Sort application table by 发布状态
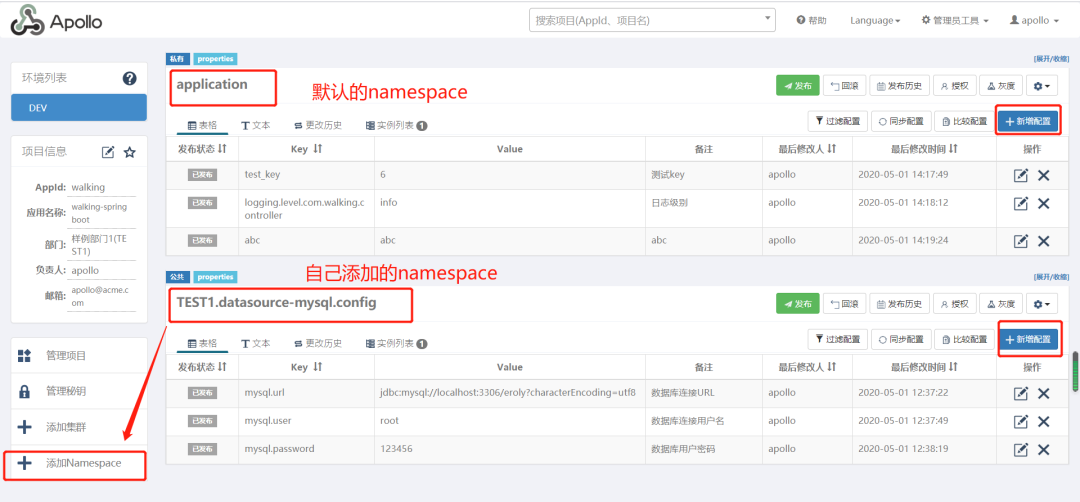This screenshot has height=502, width=1080. coord(222,149)
